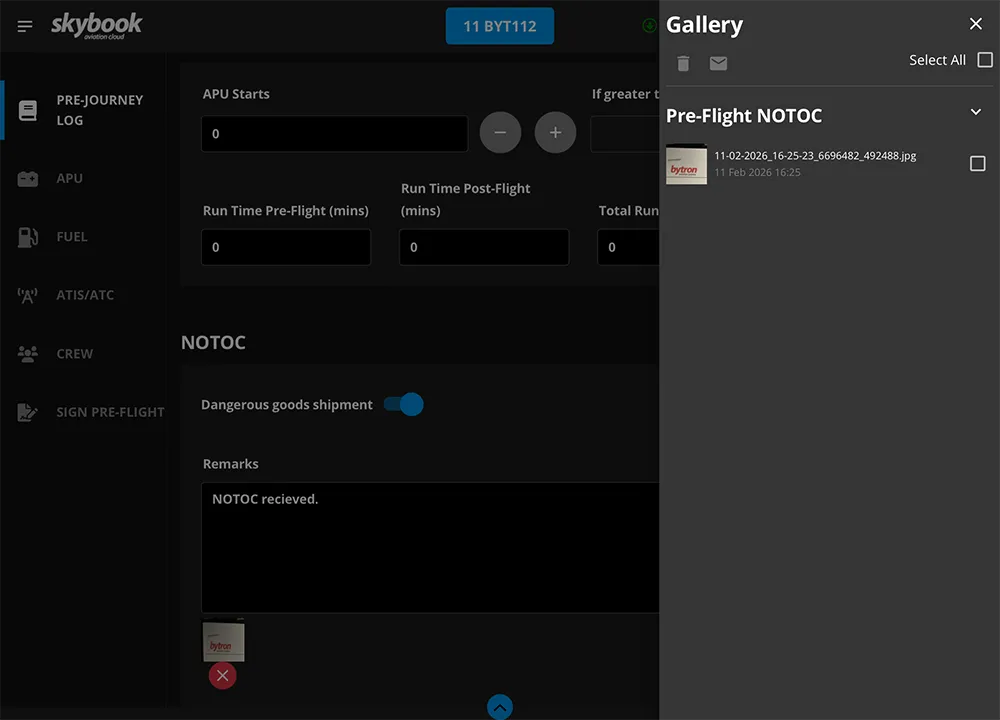
Task: Open the hamburger navigation menu
Action: pyautogui.click(x=25, y=26)
